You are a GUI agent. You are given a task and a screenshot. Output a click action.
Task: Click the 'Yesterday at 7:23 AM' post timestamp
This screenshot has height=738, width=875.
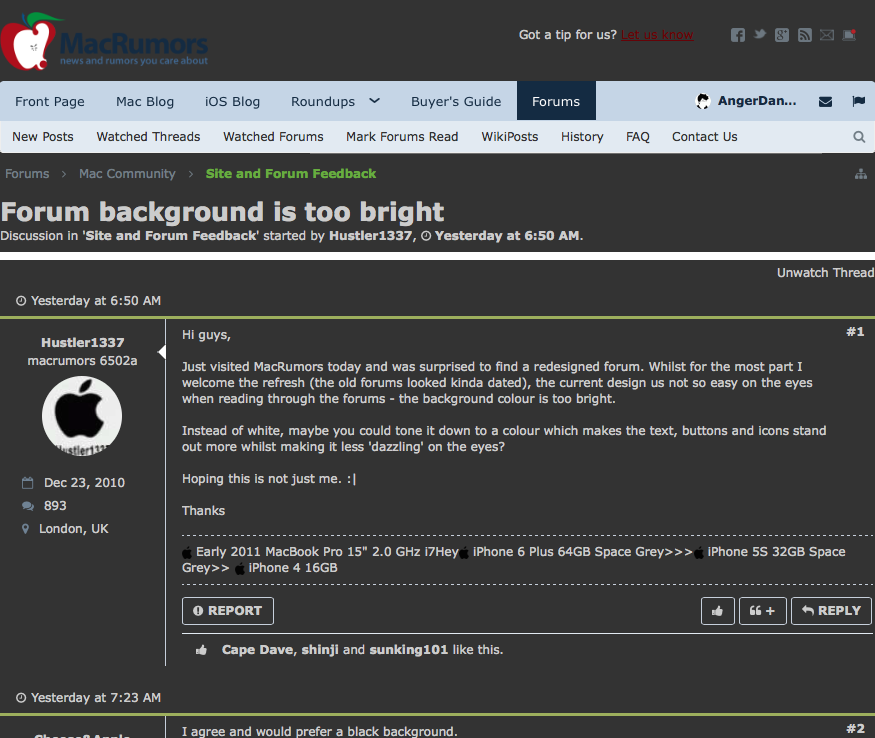coord(95,698)
